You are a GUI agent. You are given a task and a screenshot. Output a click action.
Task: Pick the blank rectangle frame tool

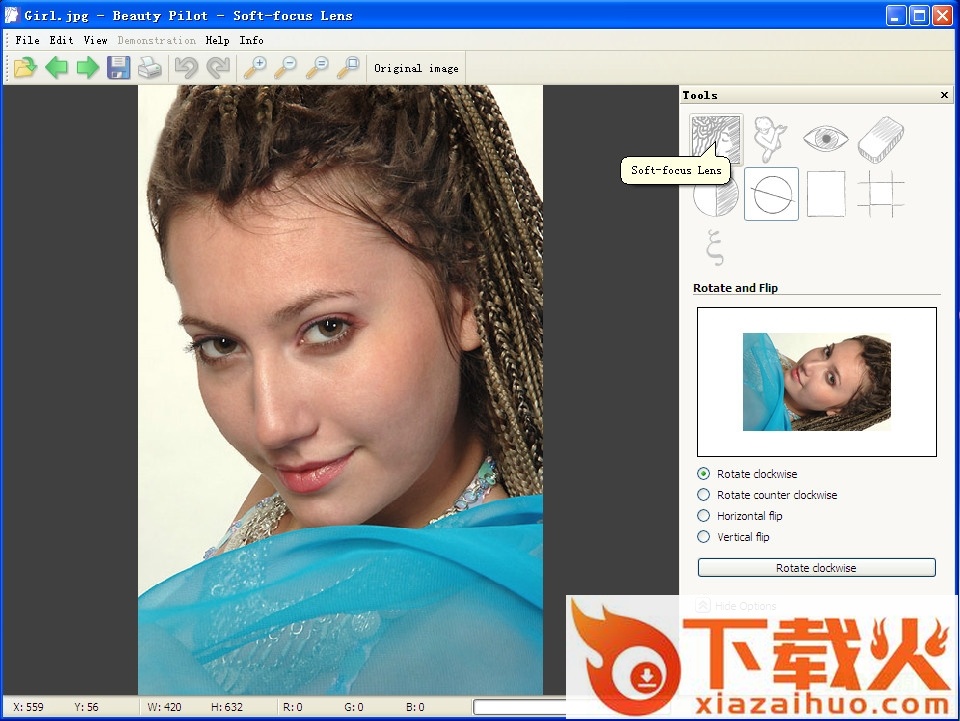tap(825, 194)
